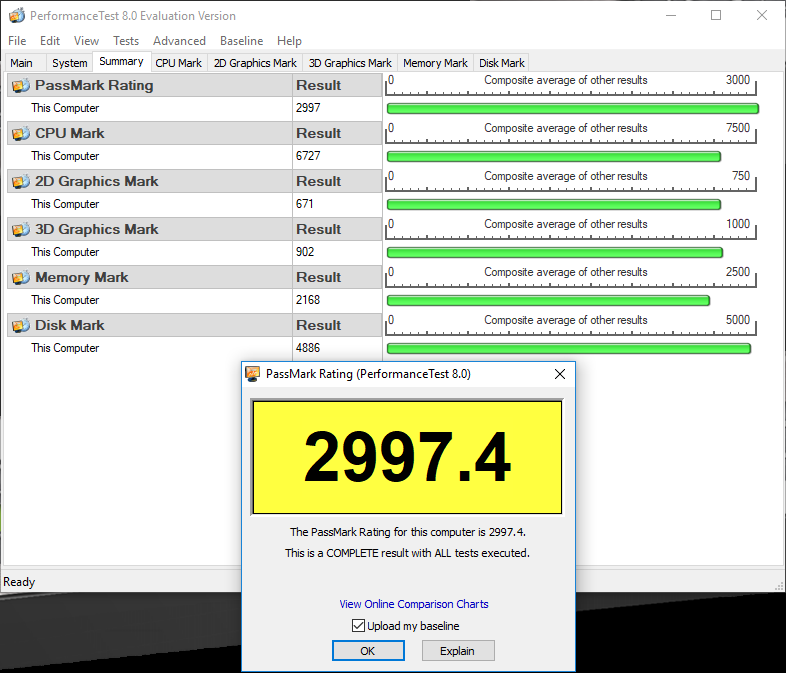Click the 6727 CPU Mark result value
The image size is (786, 673).
pos(308,156)
